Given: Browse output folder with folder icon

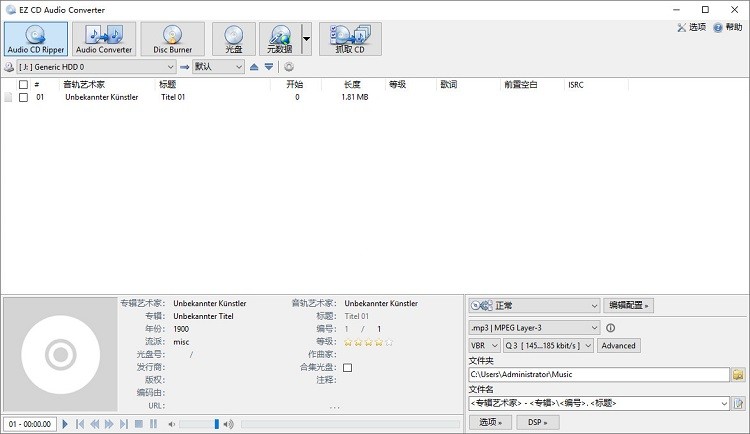Looking at the screenshot, I should [x=739, y=374].
